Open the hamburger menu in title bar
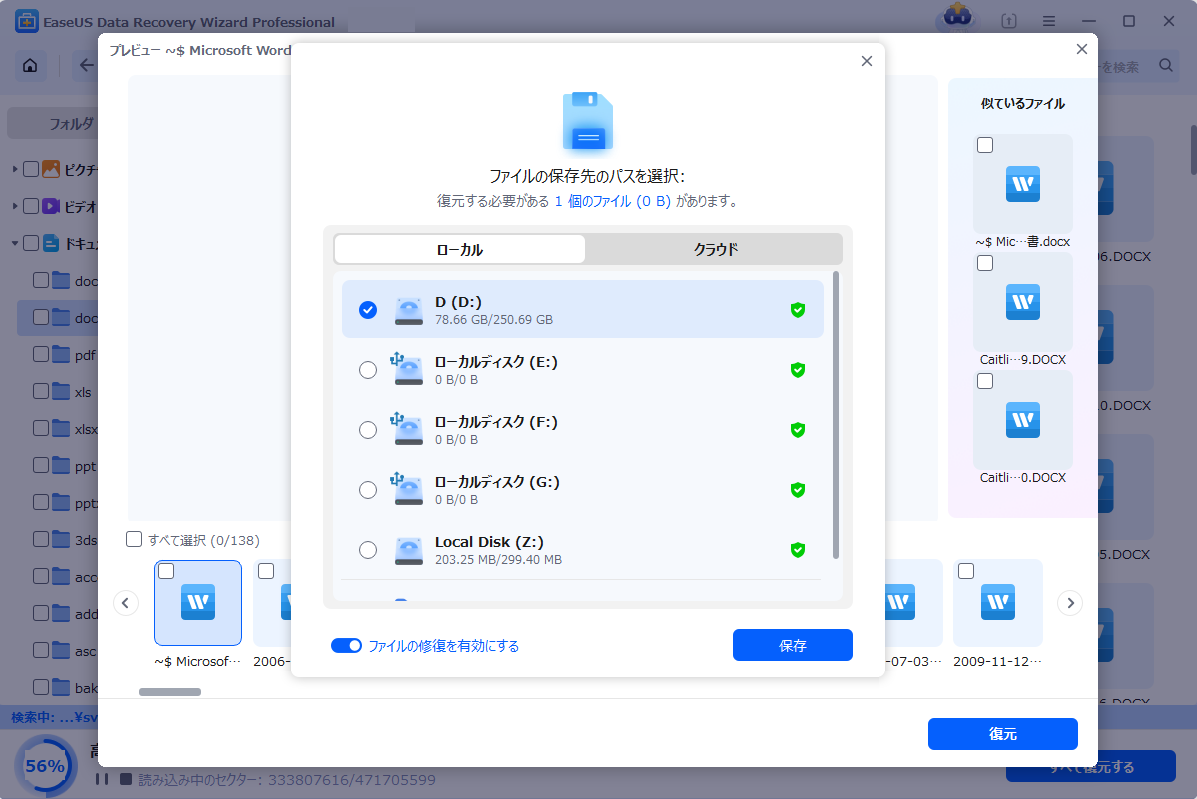The image size is (1197, 799). click(x=1049, y=21)
